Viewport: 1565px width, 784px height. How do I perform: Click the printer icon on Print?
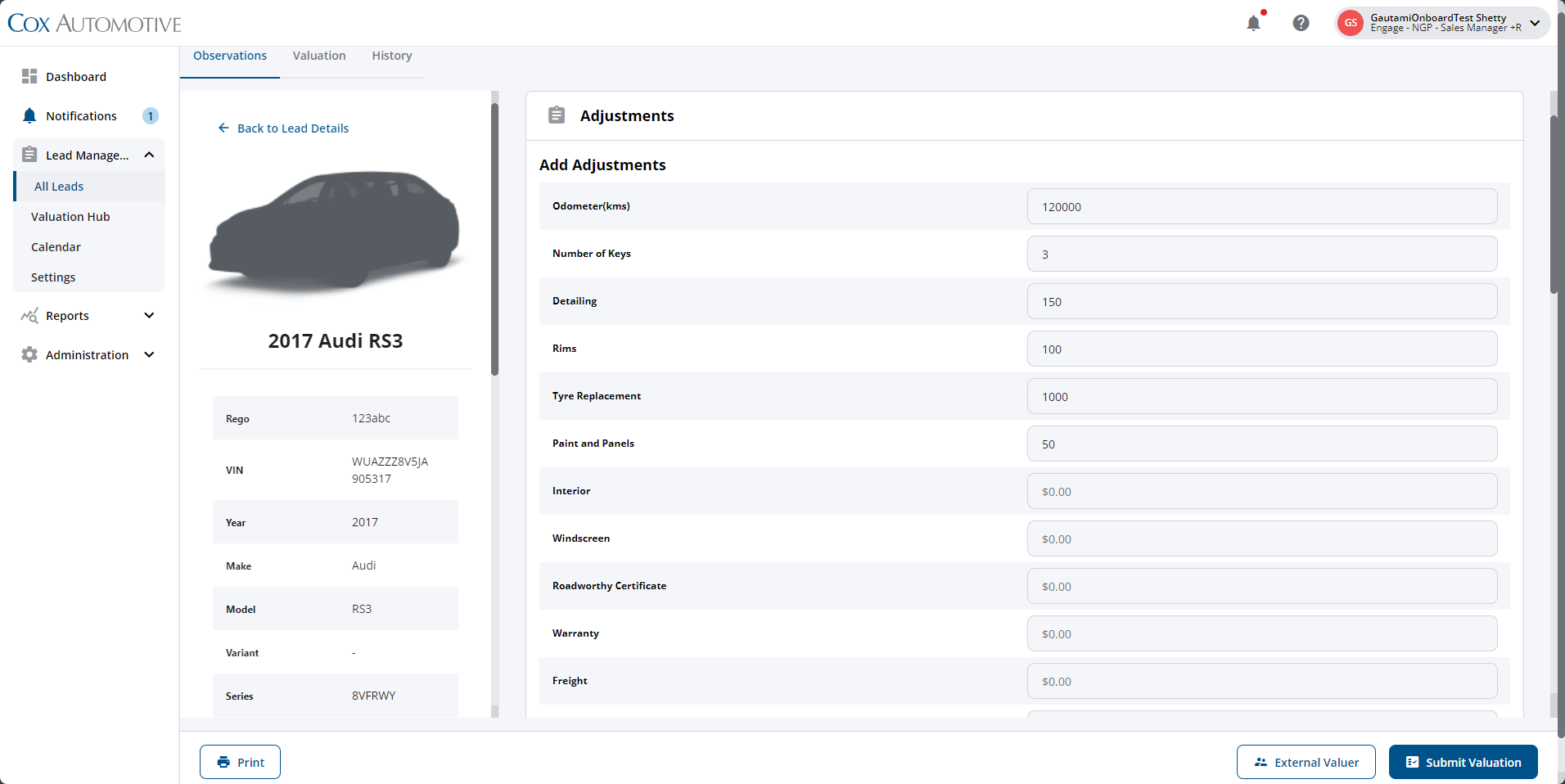click(x=223, y=762)
